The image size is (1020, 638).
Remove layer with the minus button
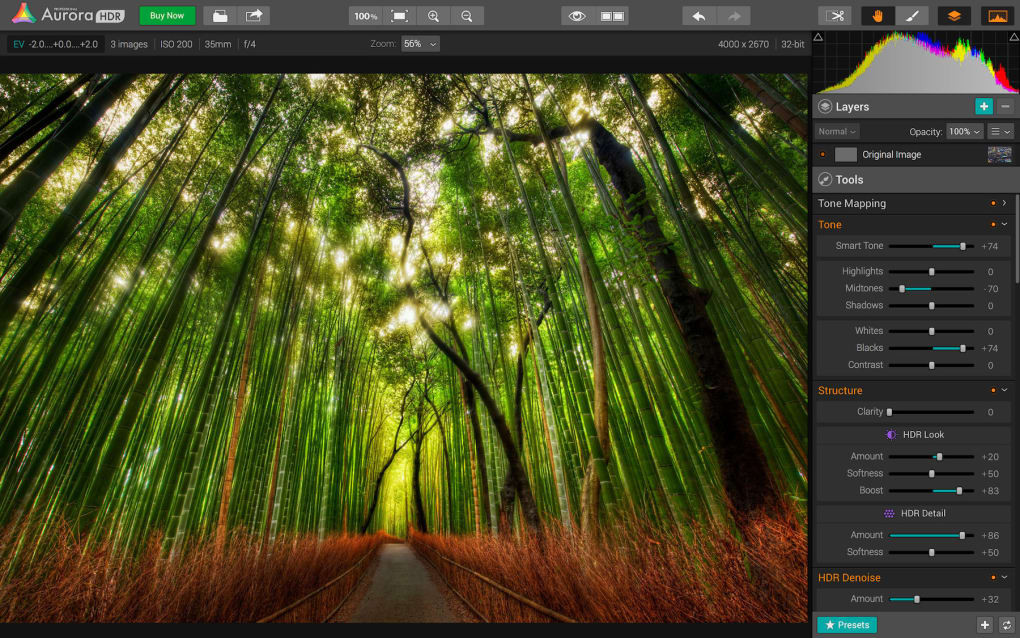click(1005, 106)
